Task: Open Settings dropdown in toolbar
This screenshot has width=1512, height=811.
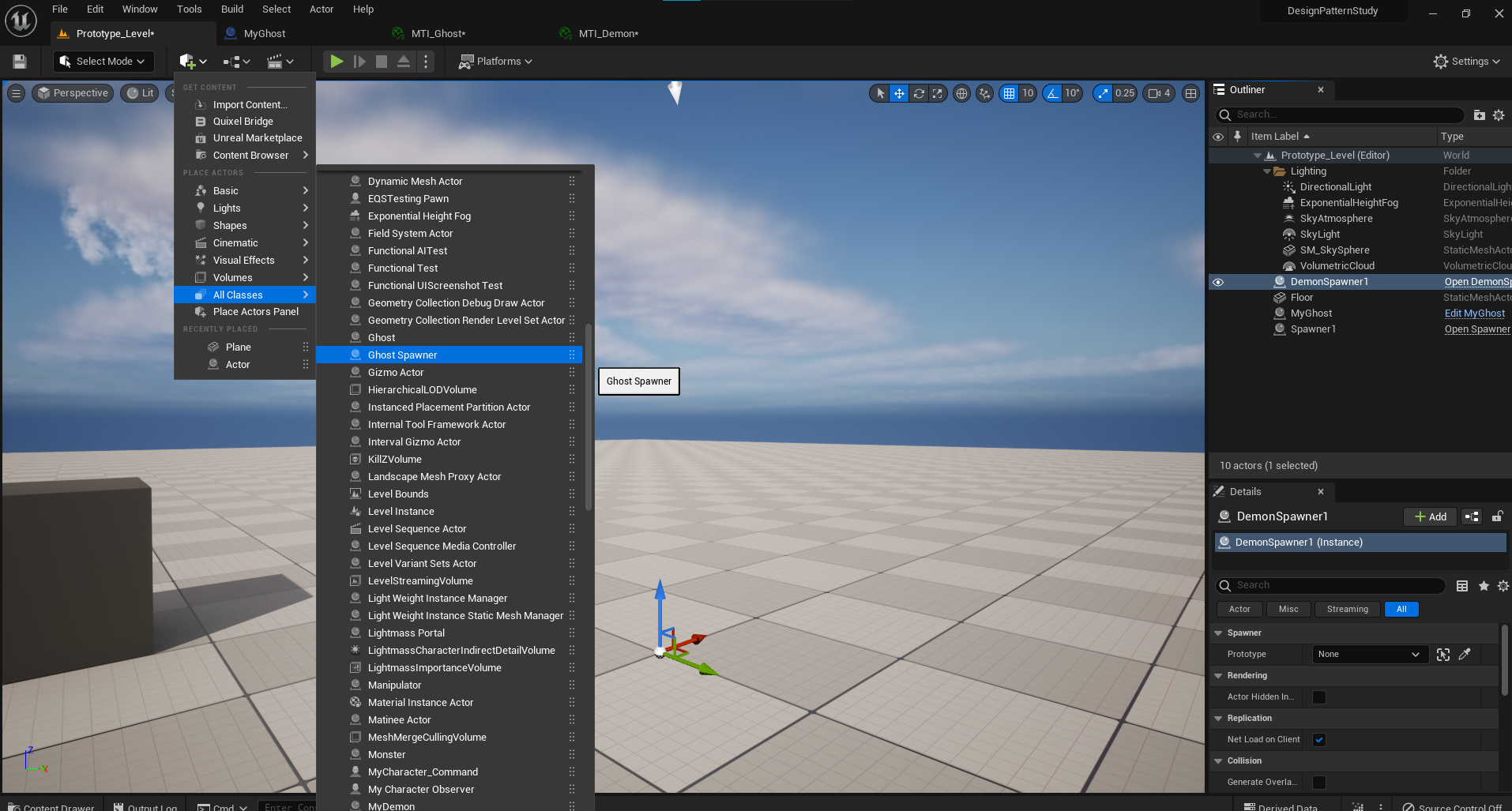Action: pyautogui.click(x=1467, y=62)
